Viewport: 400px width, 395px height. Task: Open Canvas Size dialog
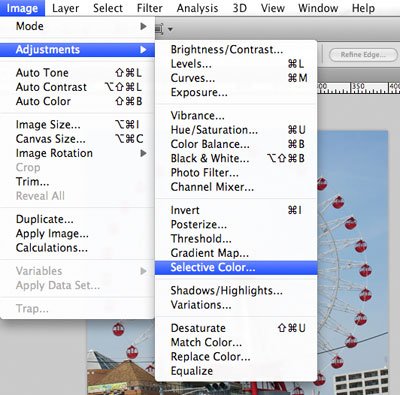coord(77,139)
